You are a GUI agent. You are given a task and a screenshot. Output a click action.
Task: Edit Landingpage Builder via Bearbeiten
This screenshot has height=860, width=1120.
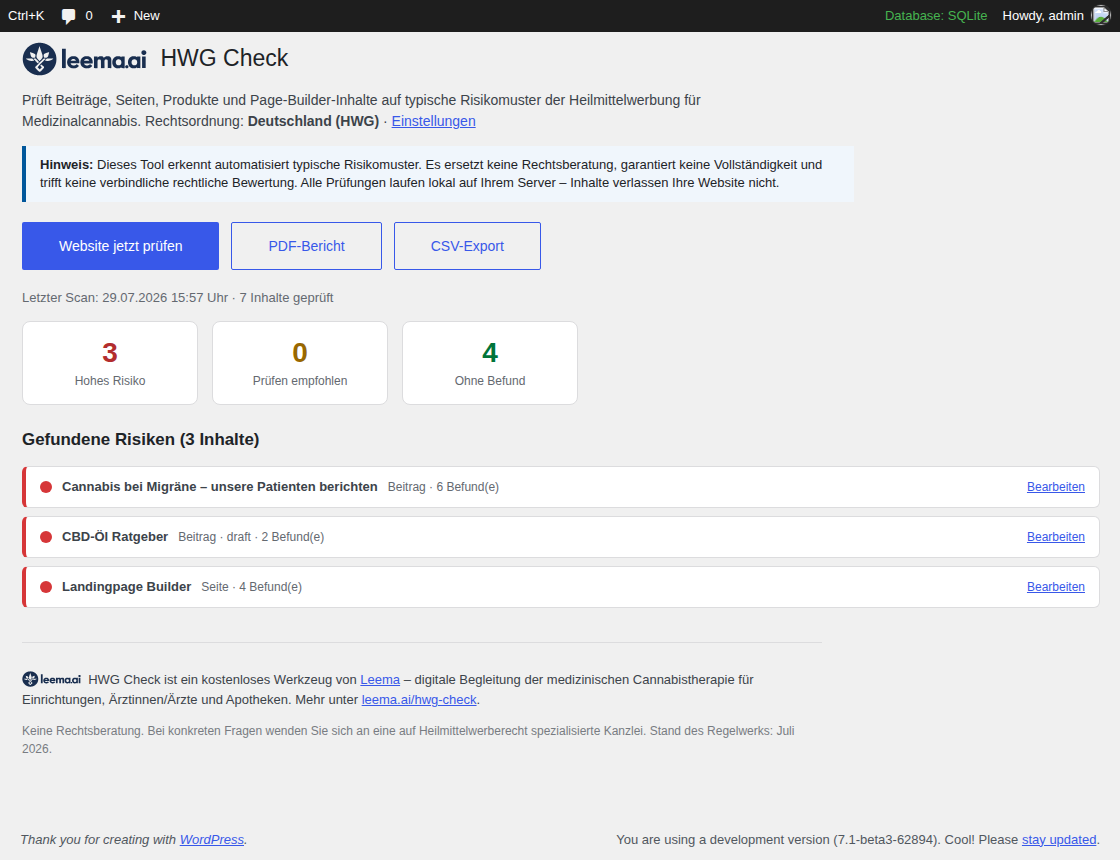1056,586
